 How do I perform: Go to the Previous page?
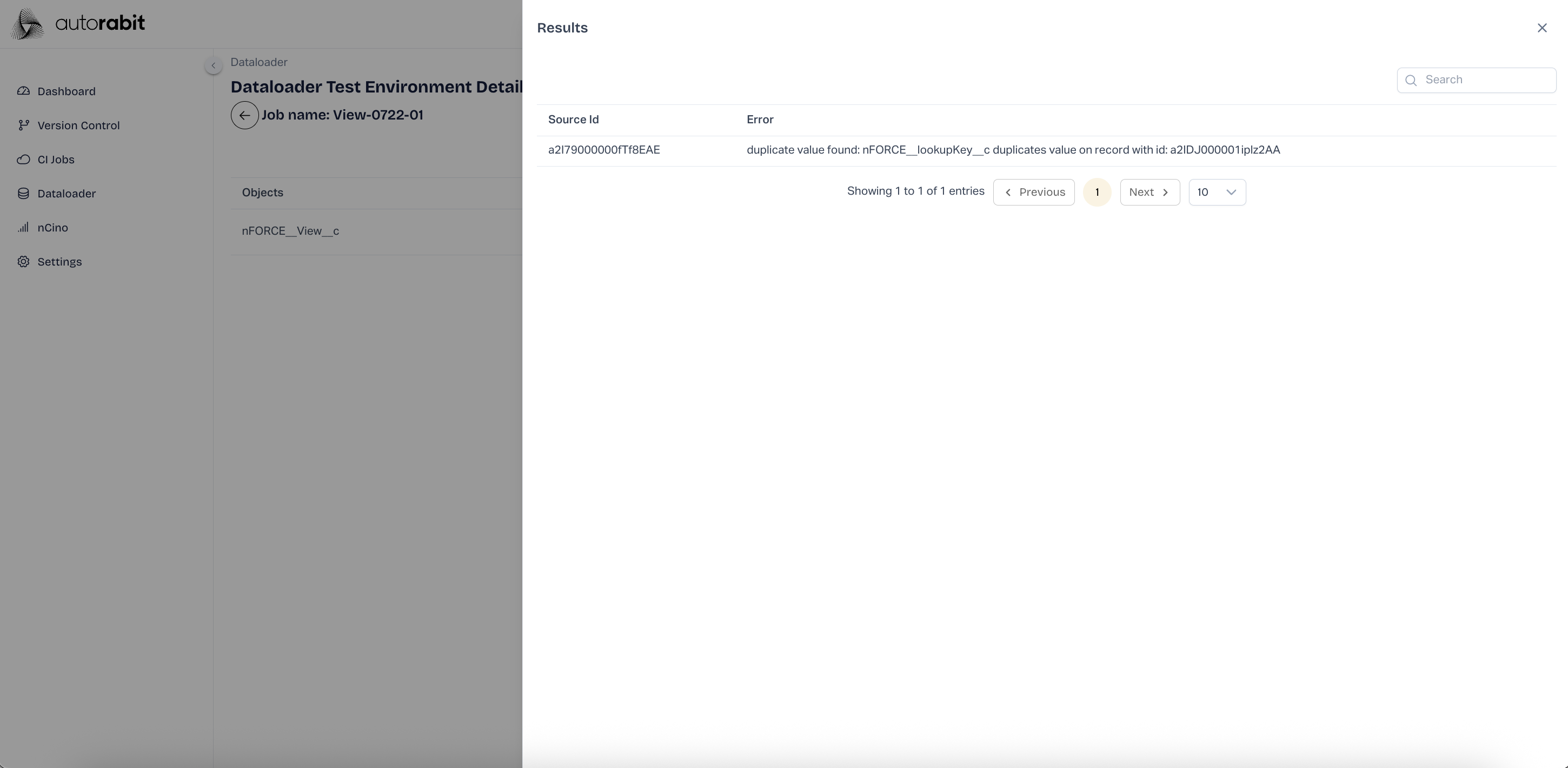click(1034, 193)
